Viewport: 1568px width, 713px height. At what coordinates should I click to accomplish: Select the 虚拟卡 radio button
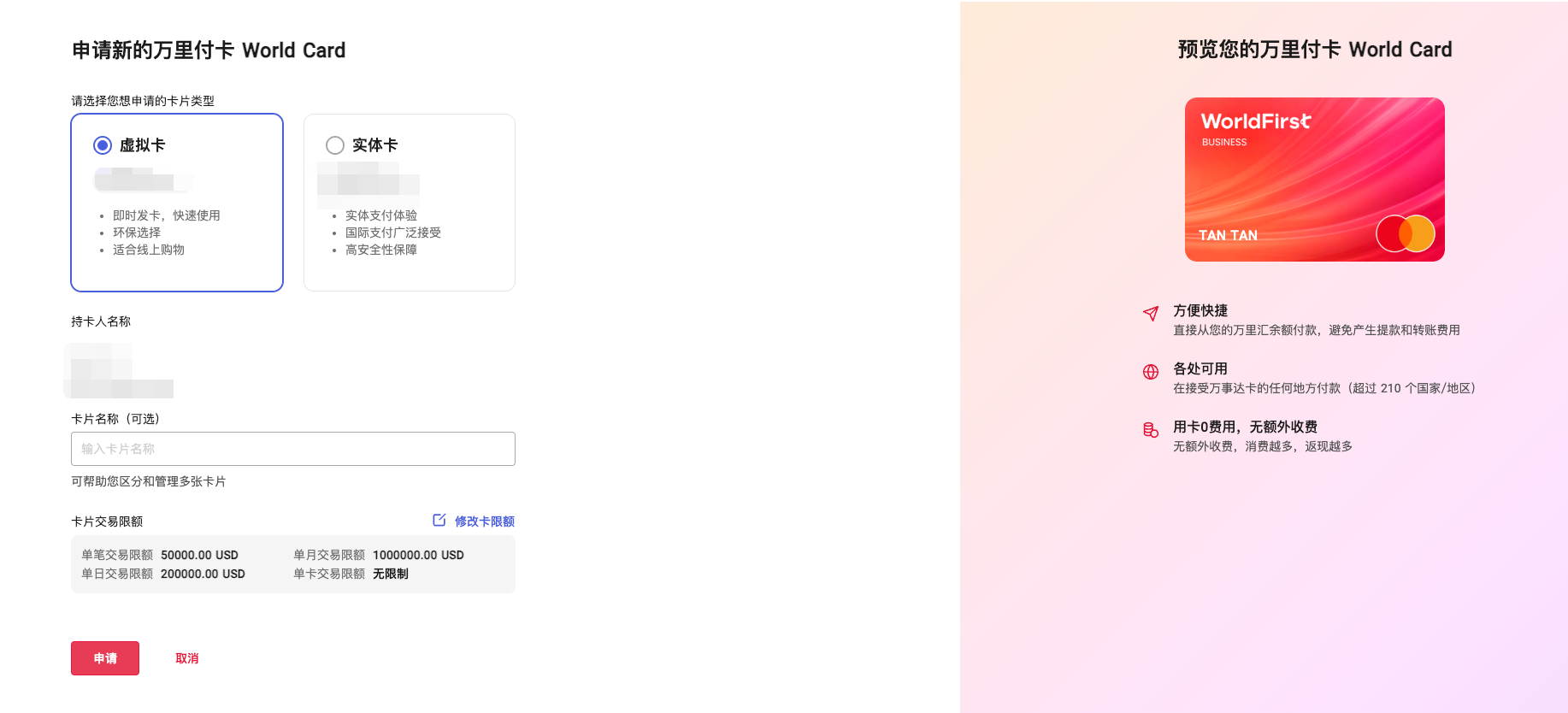[x=103, y=145]
